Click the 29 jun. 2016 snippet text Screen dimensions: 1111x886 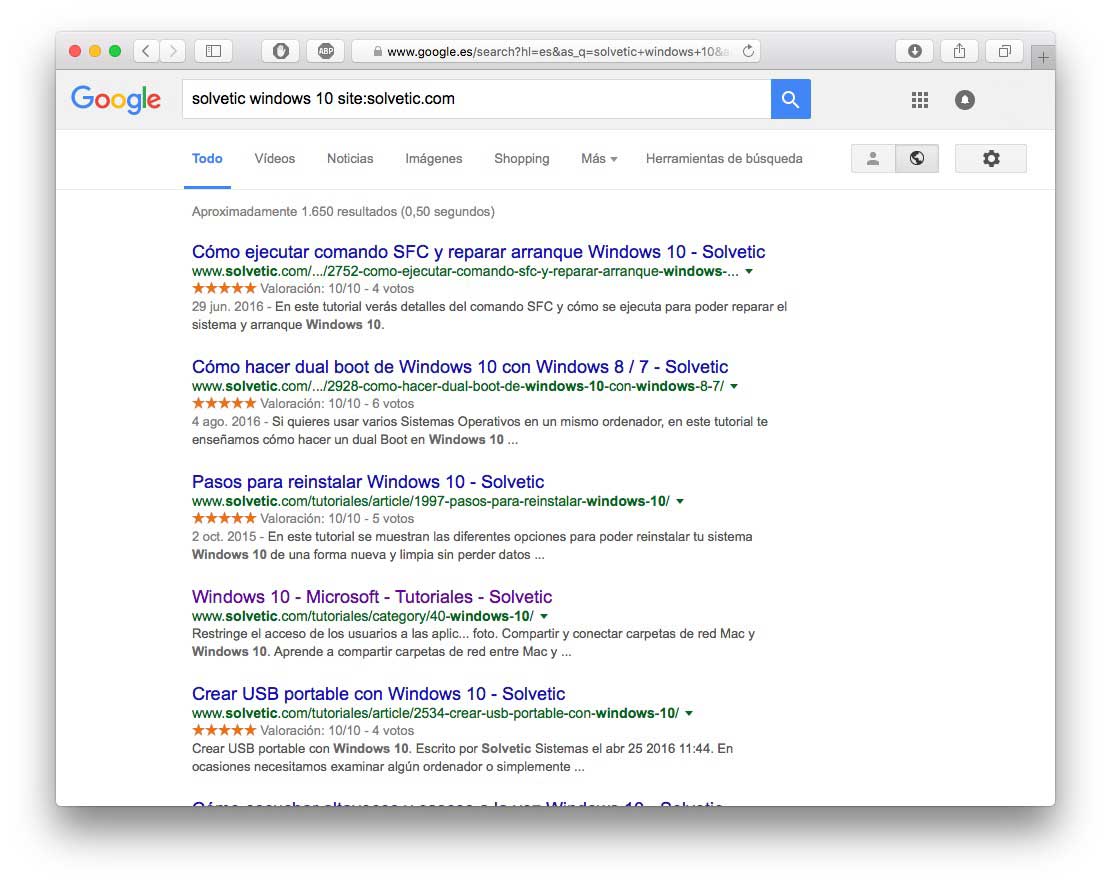[x=489, y=315]
